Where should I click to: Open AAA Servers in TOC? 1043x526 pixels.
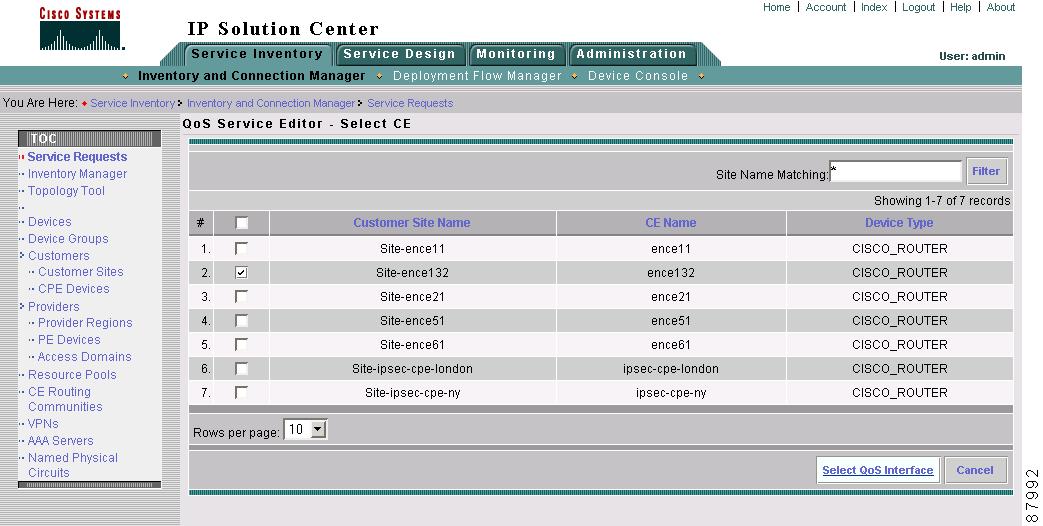pos(61,440)
